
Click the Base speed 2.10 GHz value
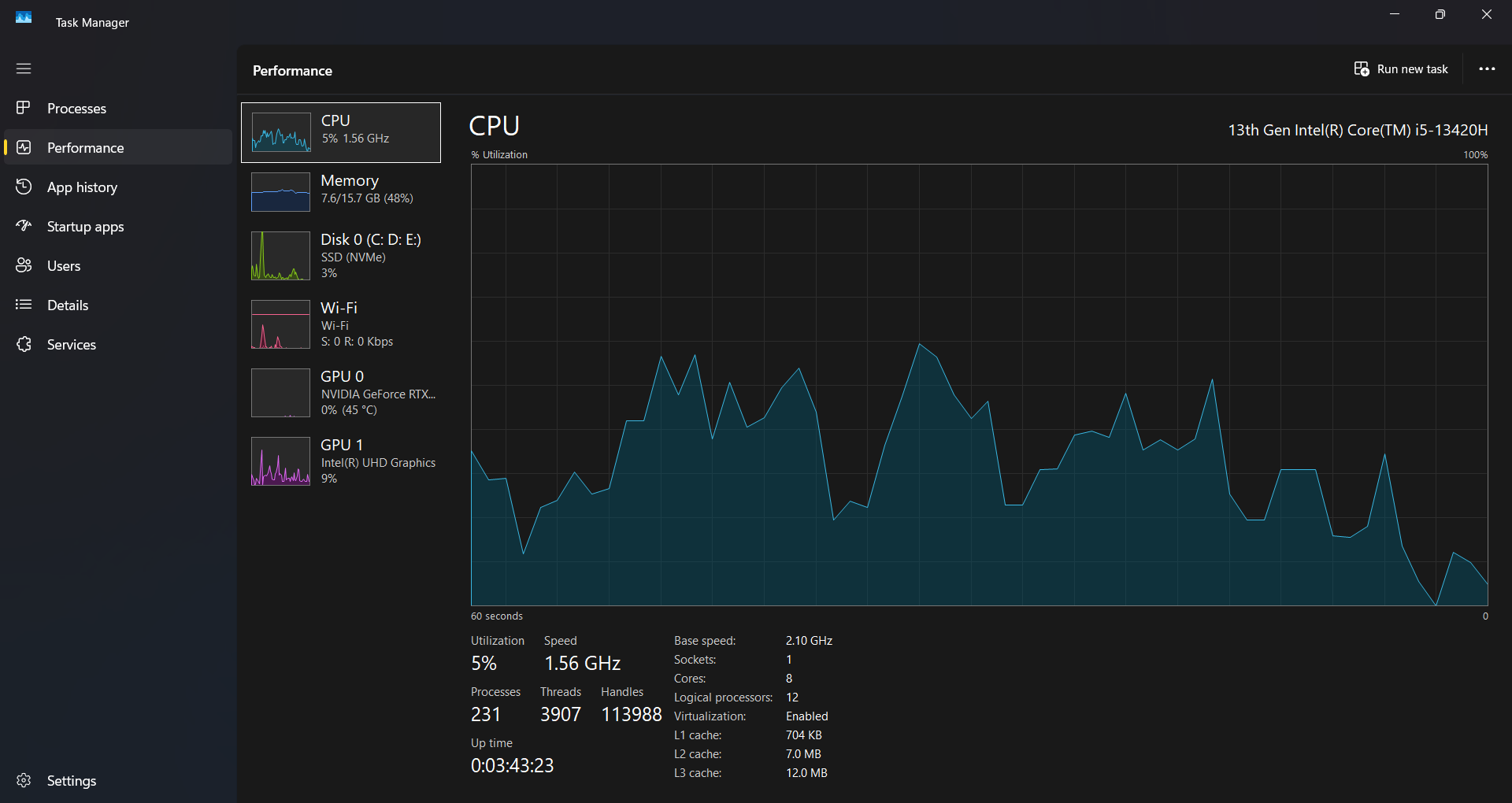(809, 641)
